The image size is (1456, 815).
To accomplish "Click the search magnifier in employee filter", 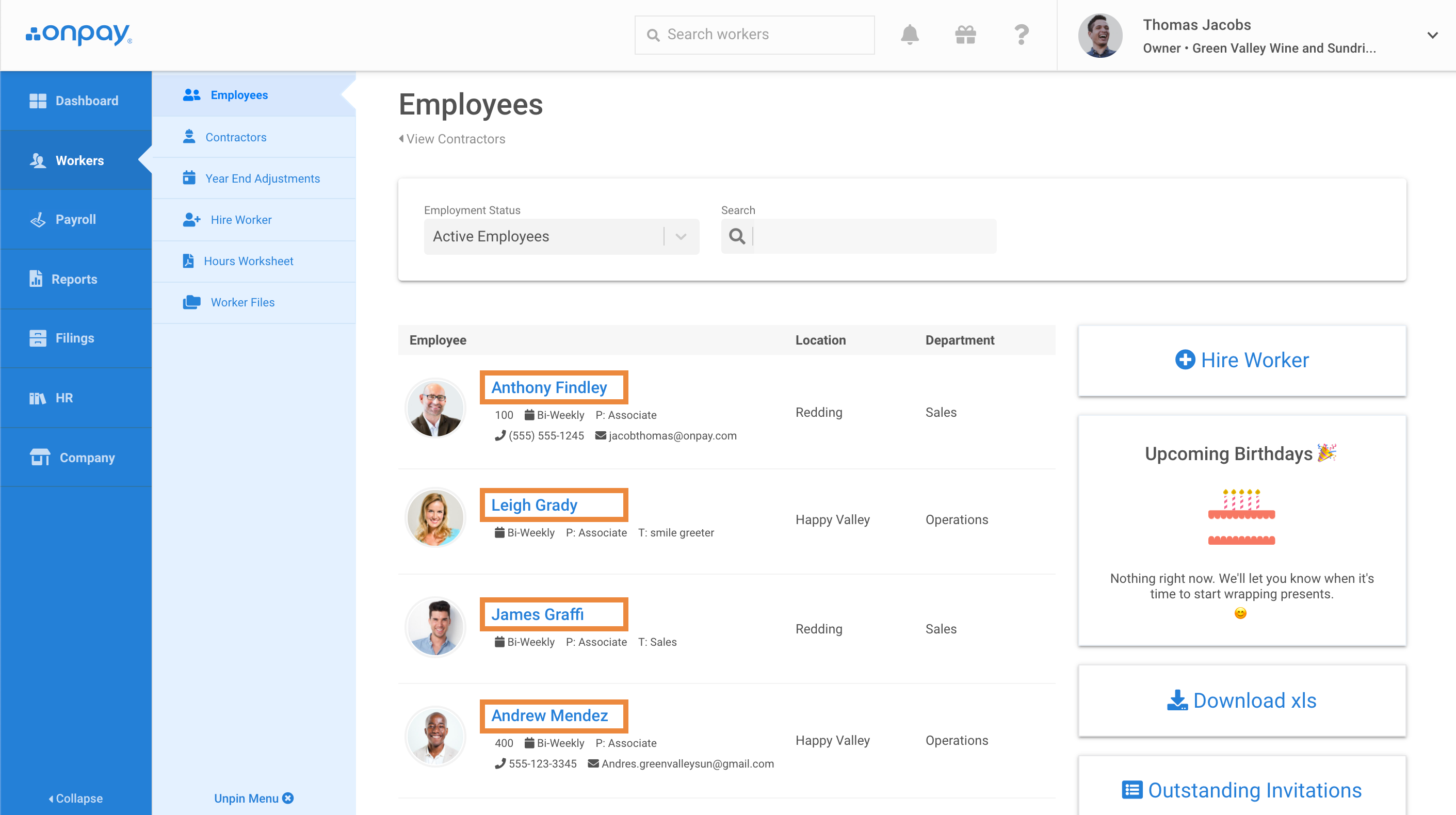I will 737,236.
